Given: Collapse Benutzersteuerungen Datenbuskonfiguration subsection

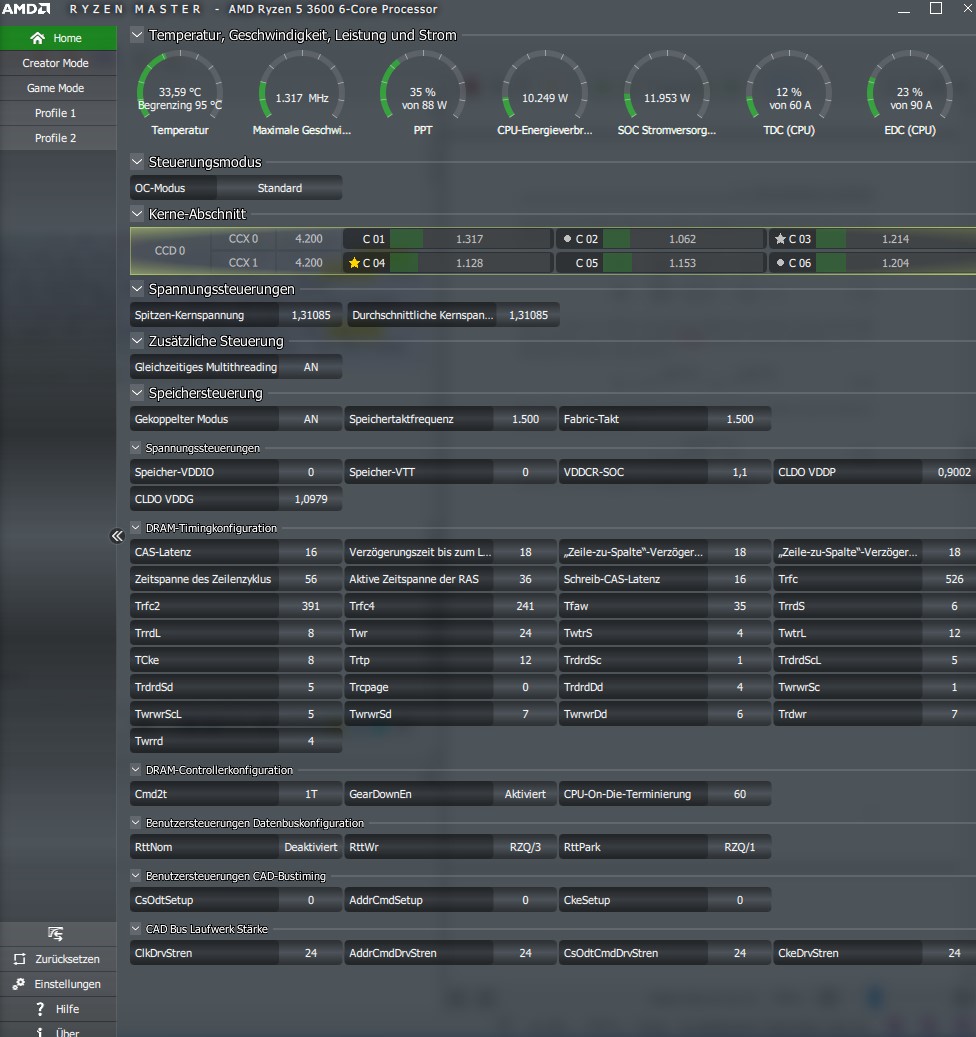Looking at the screenshot, I should (136, 823).
